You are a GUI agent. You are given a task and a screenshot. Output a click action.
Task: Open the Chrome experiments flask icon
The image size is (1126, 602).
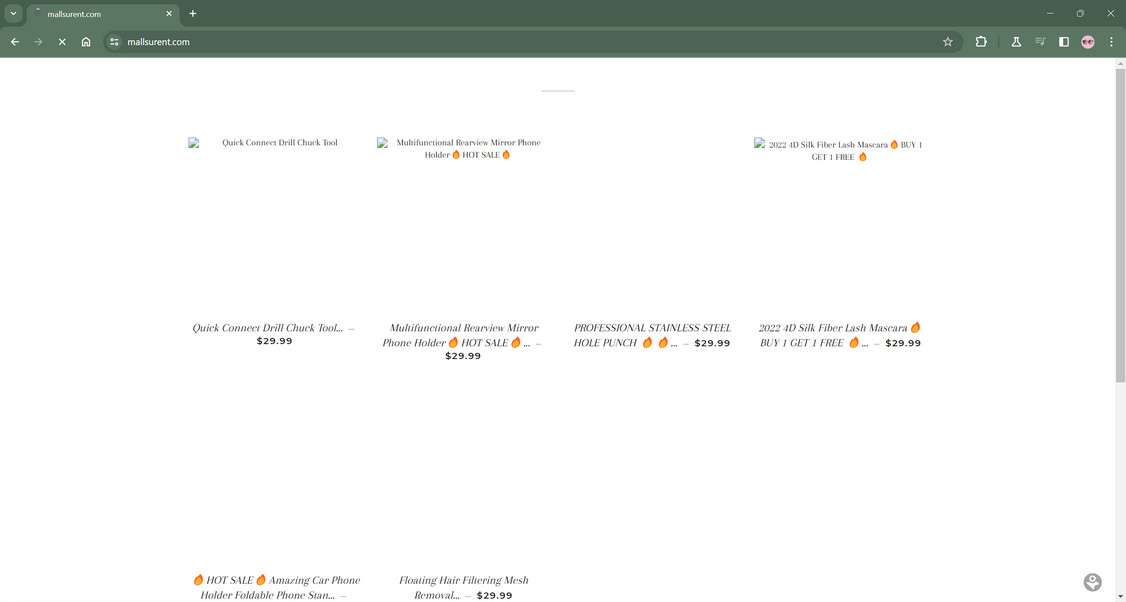click(1016, 42)
